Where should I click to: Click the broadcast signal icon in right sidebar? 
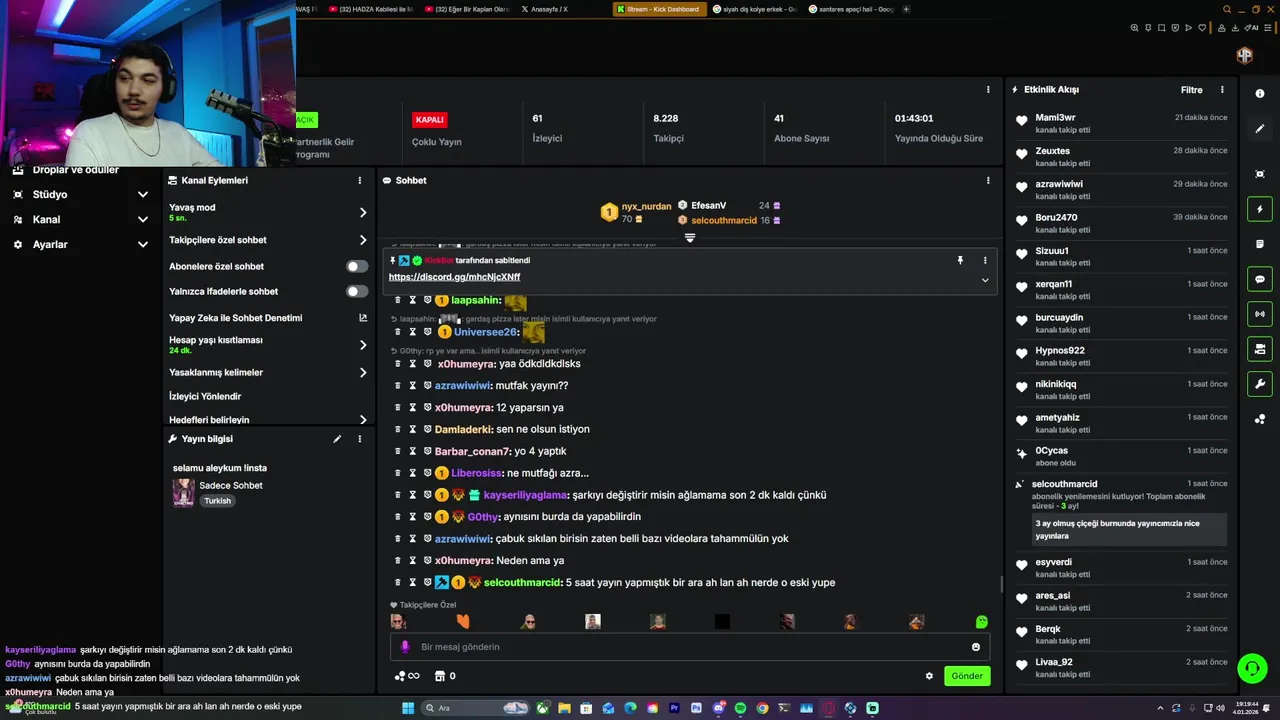click(1259, 314)
